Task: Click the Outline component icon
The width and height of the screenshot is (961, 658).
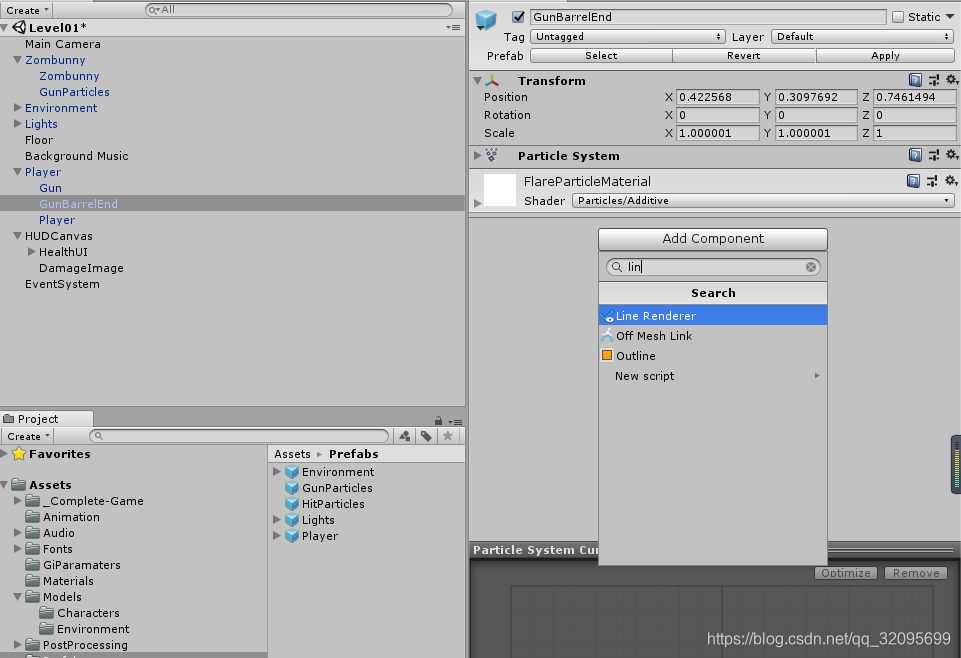Action: point(607,355)
